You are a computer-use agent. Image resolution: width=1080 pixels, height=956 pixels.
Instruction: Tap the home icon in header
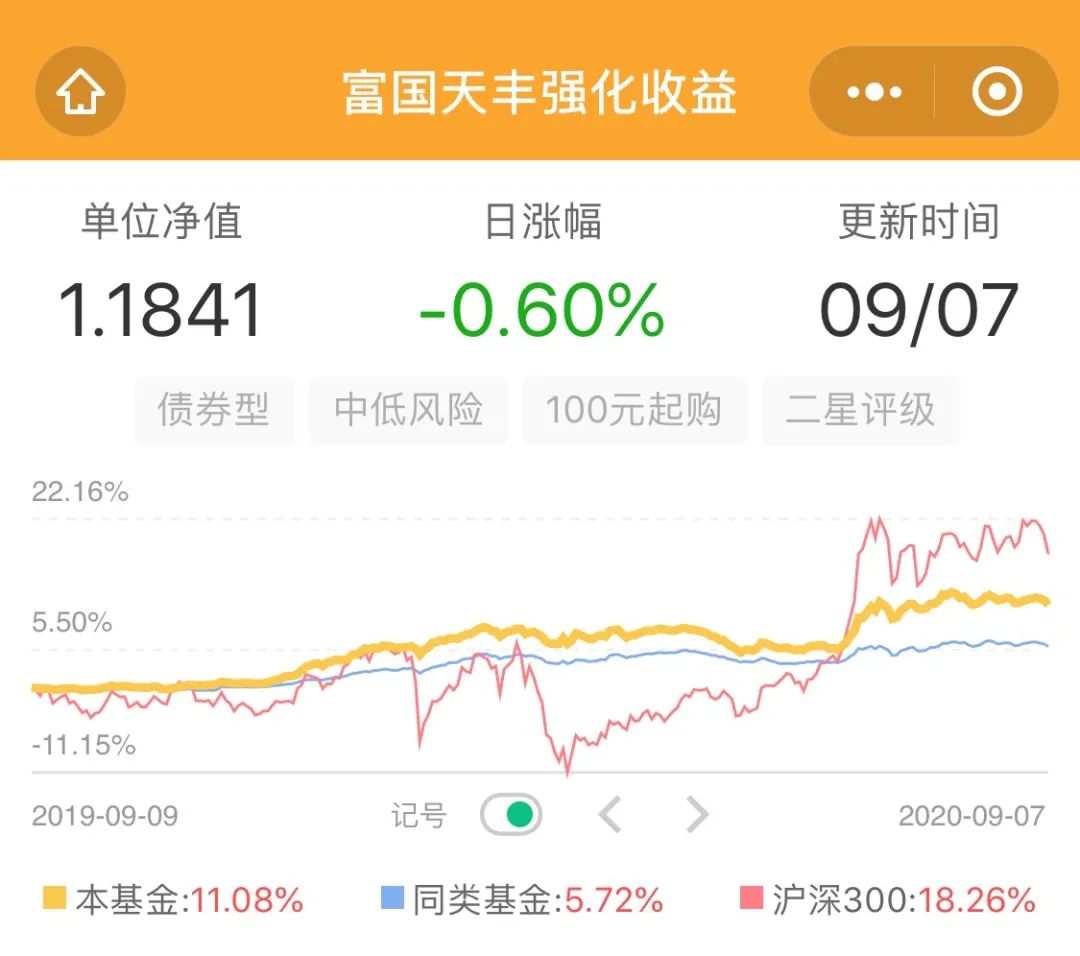tap(80, 93)
